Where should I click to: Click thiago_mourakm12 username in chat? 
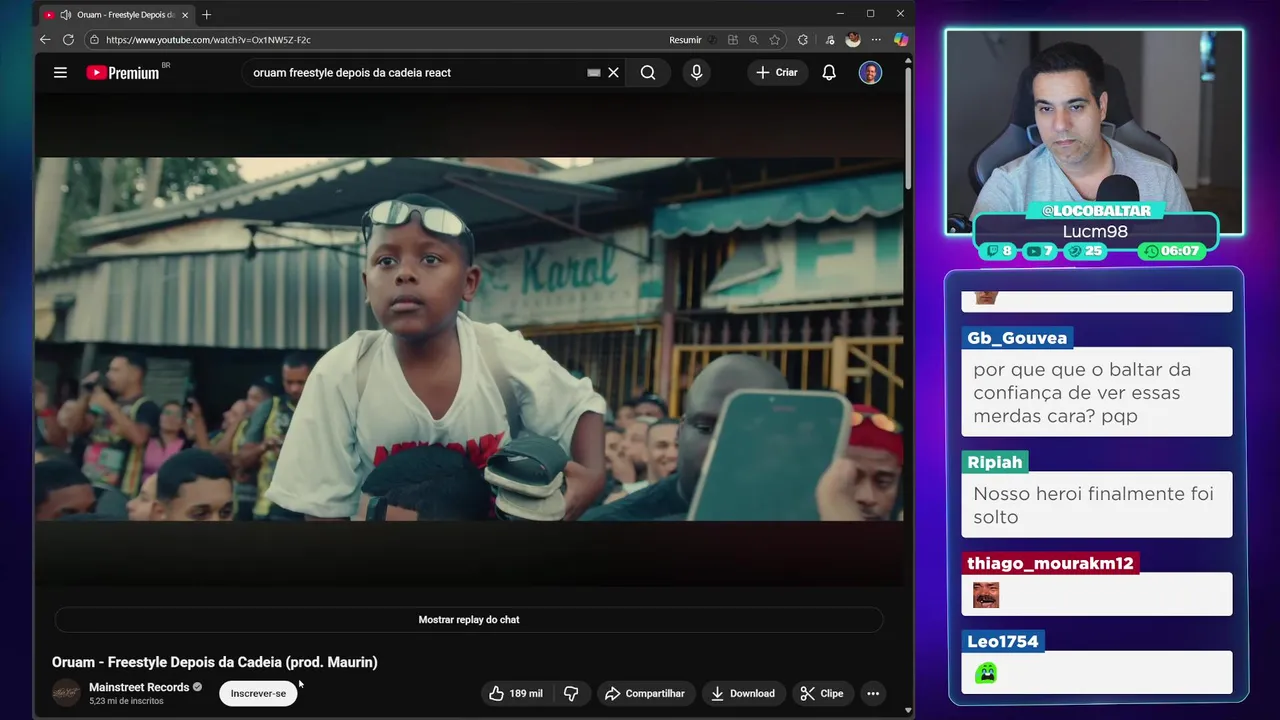tap(1050, 563)
